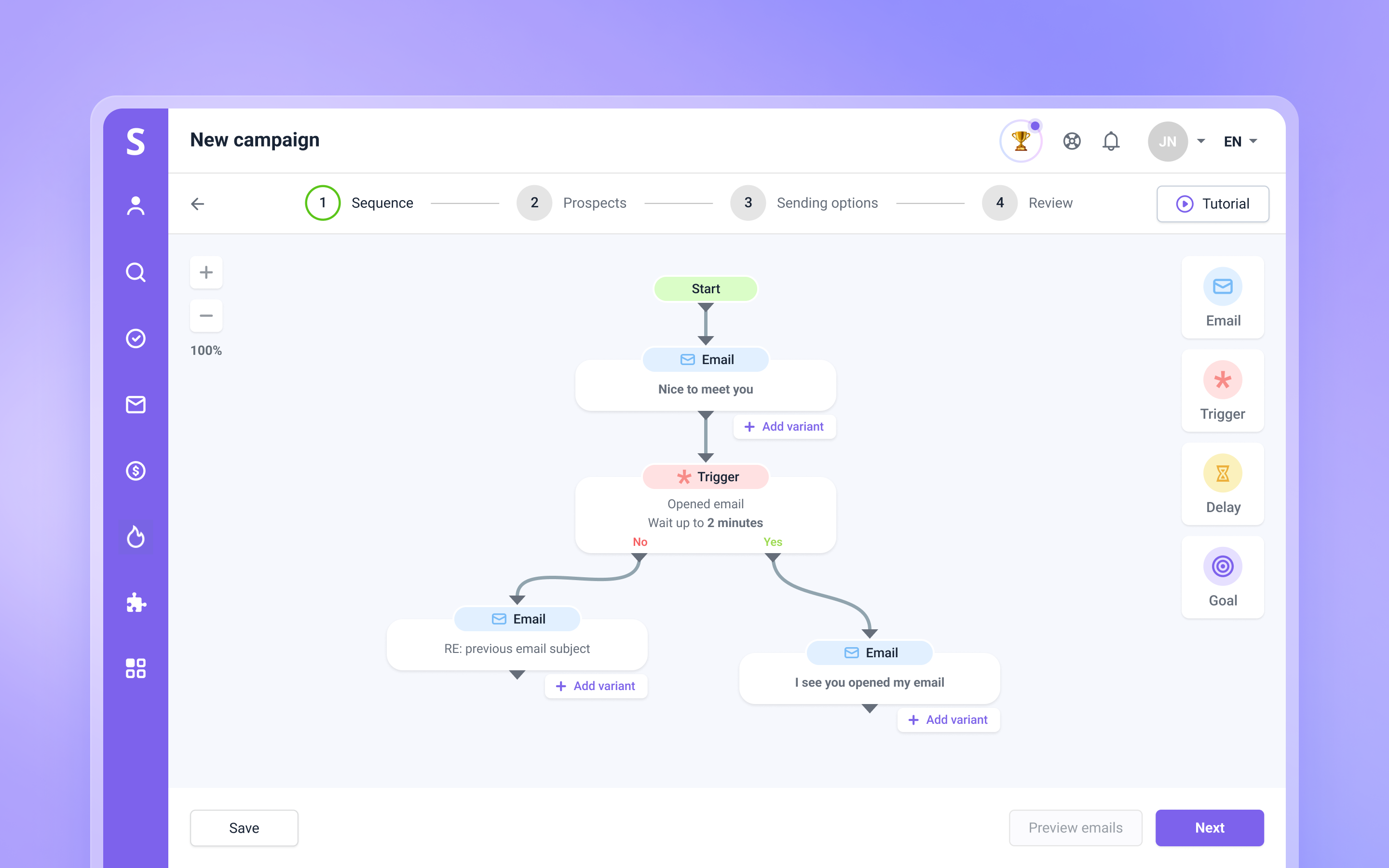Open the EN language dropdown
Screen dimensions: 1389x868
coord(1240,141)
